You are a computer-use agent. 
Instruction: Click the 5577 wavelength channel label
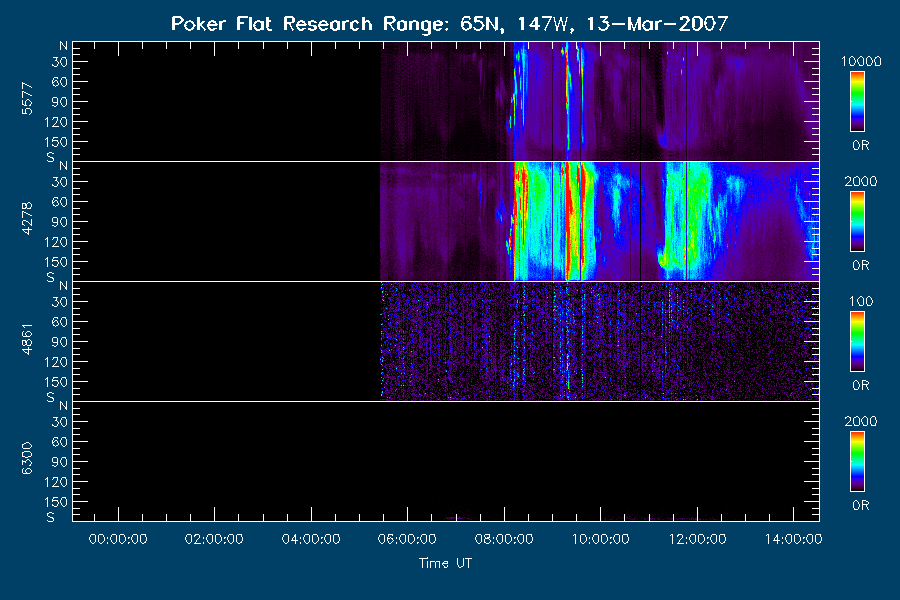click(27, 99)
